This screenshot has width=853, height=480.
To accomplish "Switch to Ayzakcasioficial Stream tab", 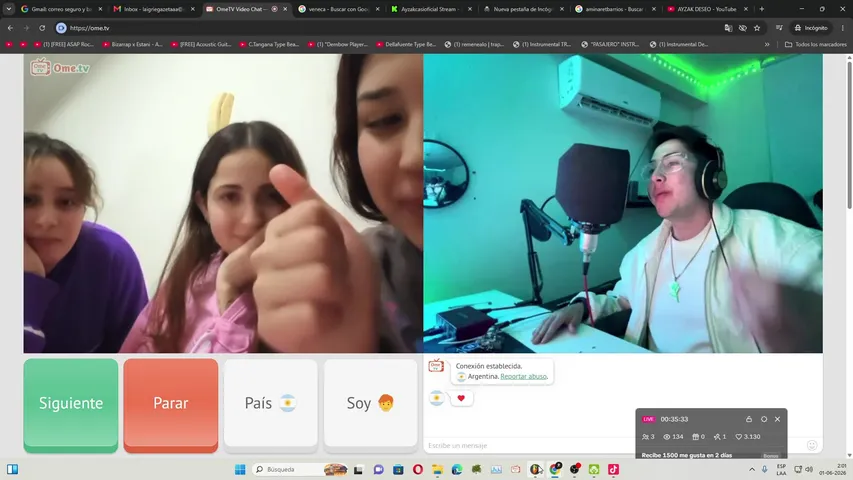I will [x=431, y=9].
